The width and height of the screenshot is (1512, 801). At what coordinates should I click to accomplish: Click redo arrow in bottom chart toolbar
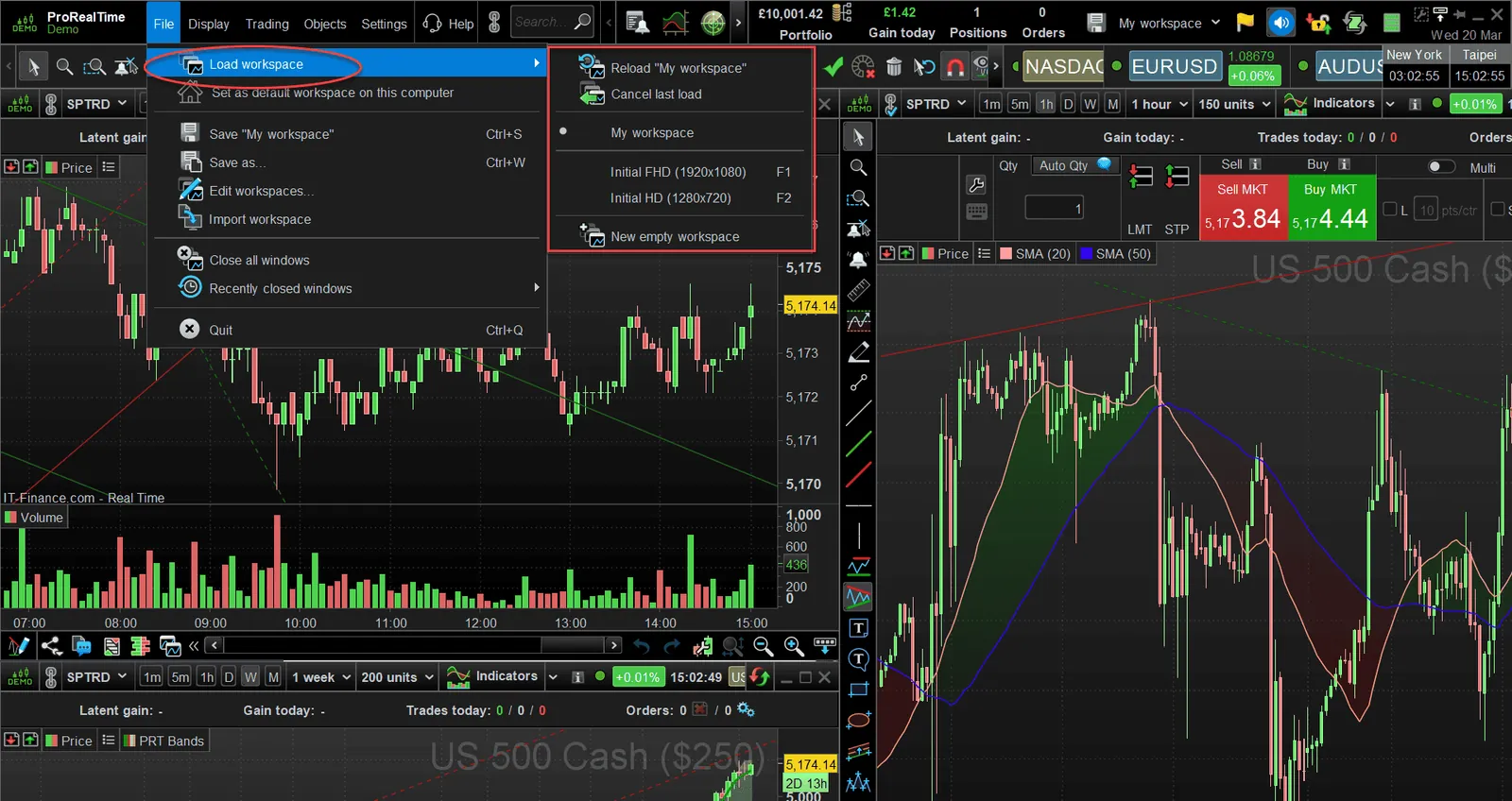[x=672, y=646]
